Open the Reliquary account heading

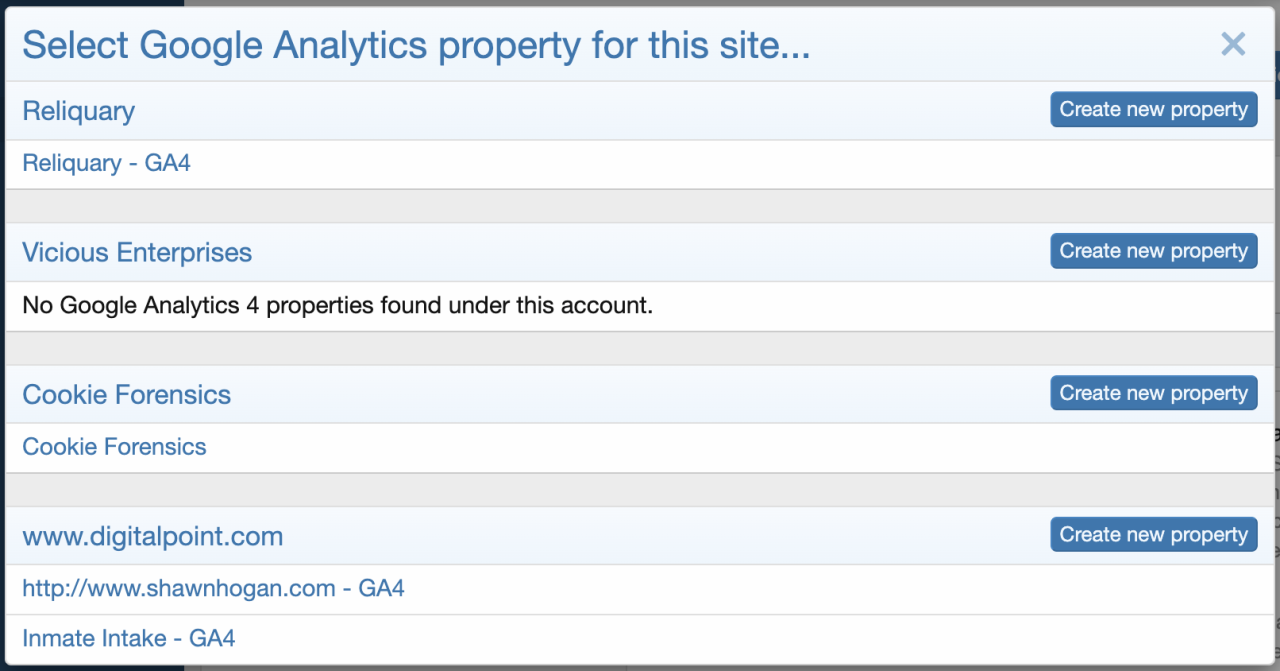(x=78, y=111)
